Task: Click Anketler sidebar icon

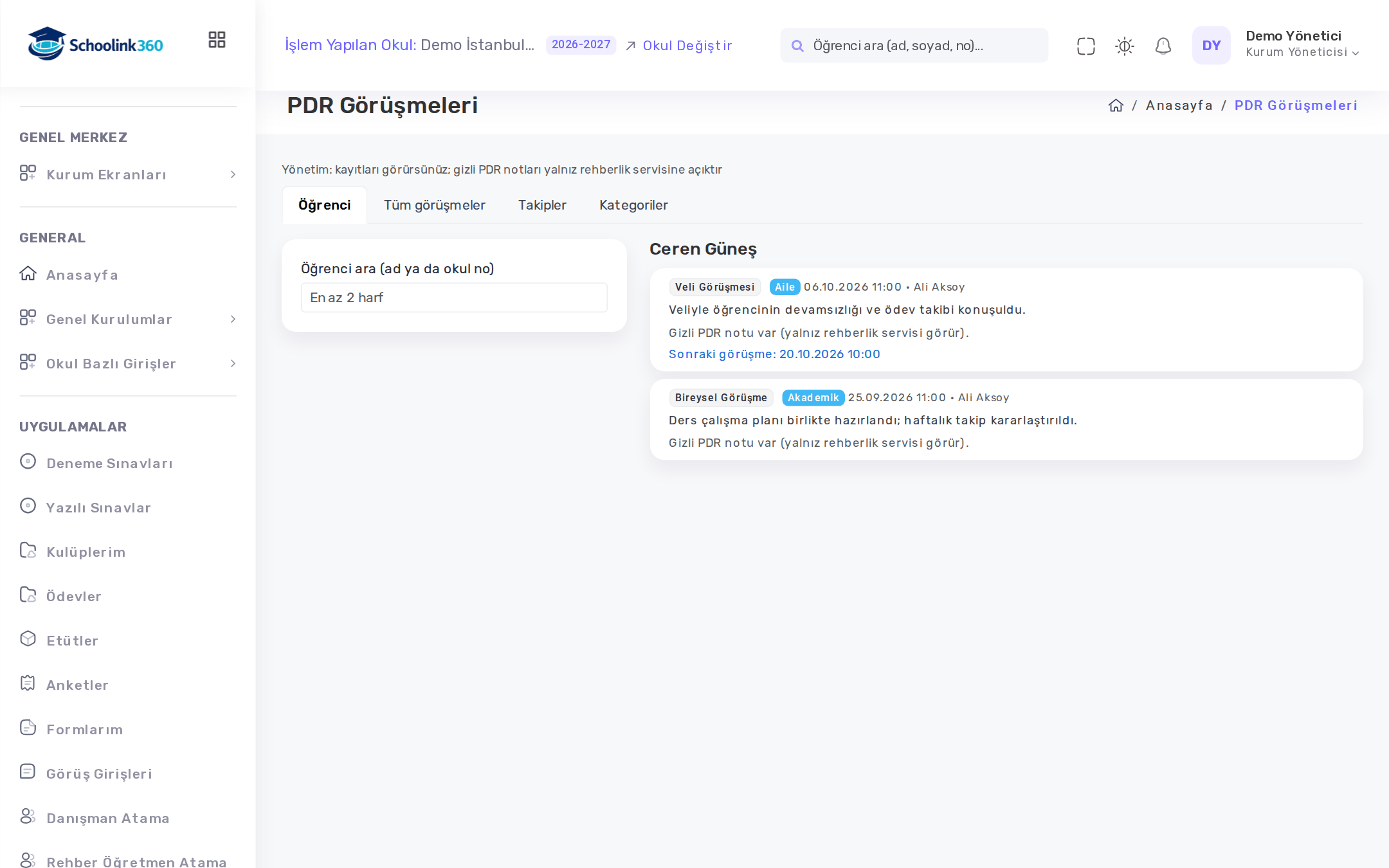Action: (x=28, y=683)
